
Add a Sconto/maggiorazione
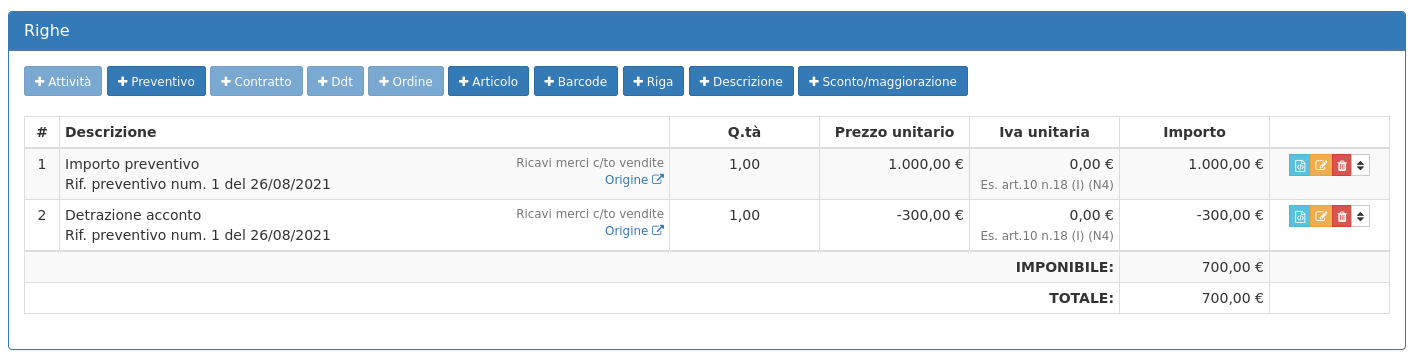883,81
